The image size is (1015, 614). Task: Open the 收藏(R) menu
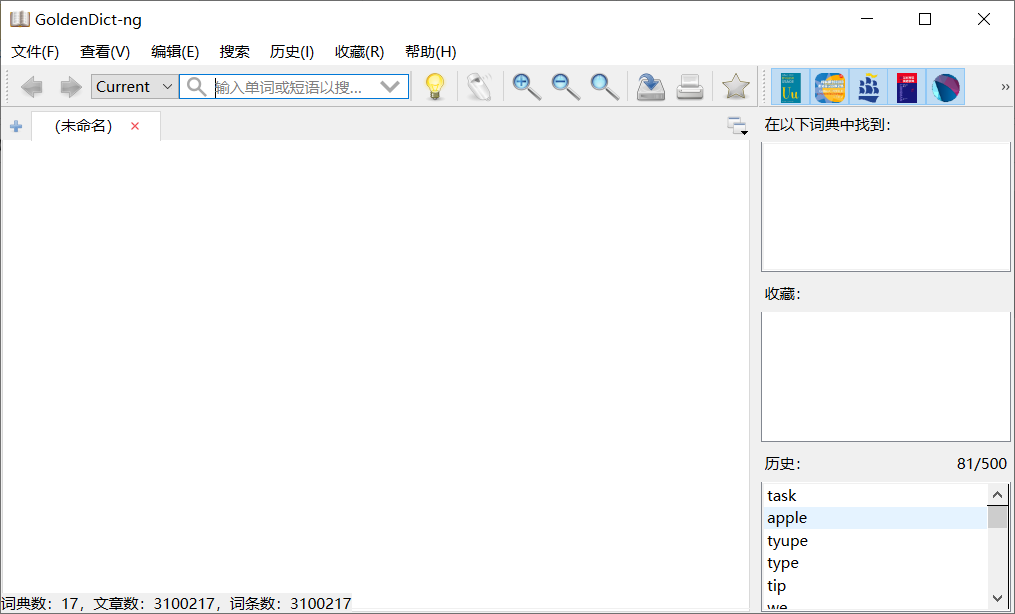coord(359,52)
